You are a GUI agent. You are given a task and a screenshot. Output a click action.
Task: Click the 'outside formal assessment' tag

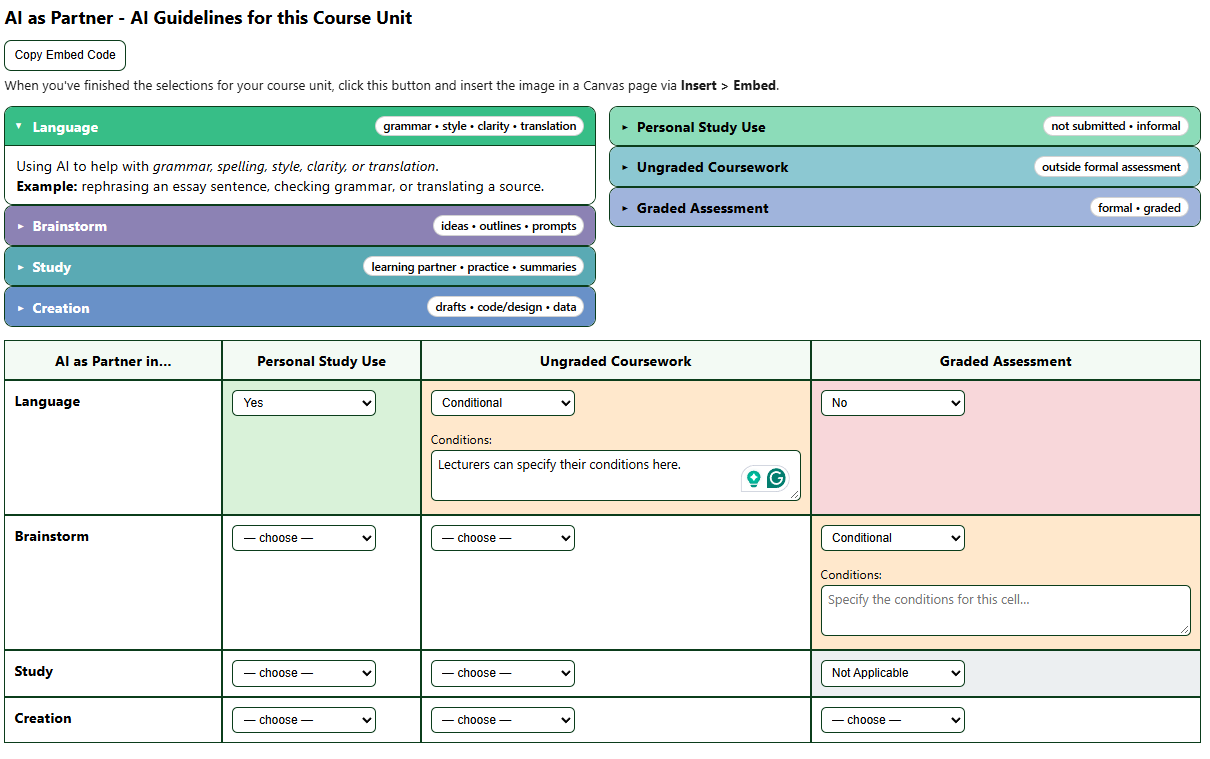coord(1111,167)
